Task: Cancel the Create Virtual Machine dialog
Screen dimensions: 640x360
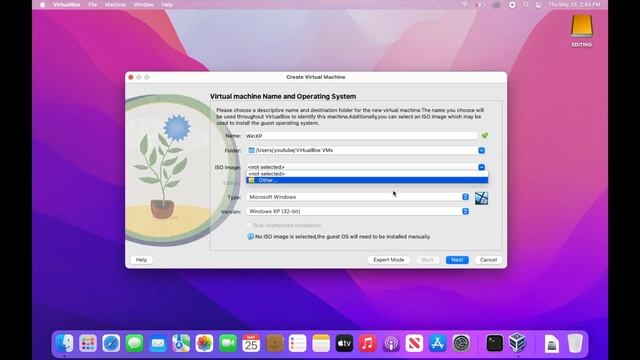Action: tap(489, 260)
